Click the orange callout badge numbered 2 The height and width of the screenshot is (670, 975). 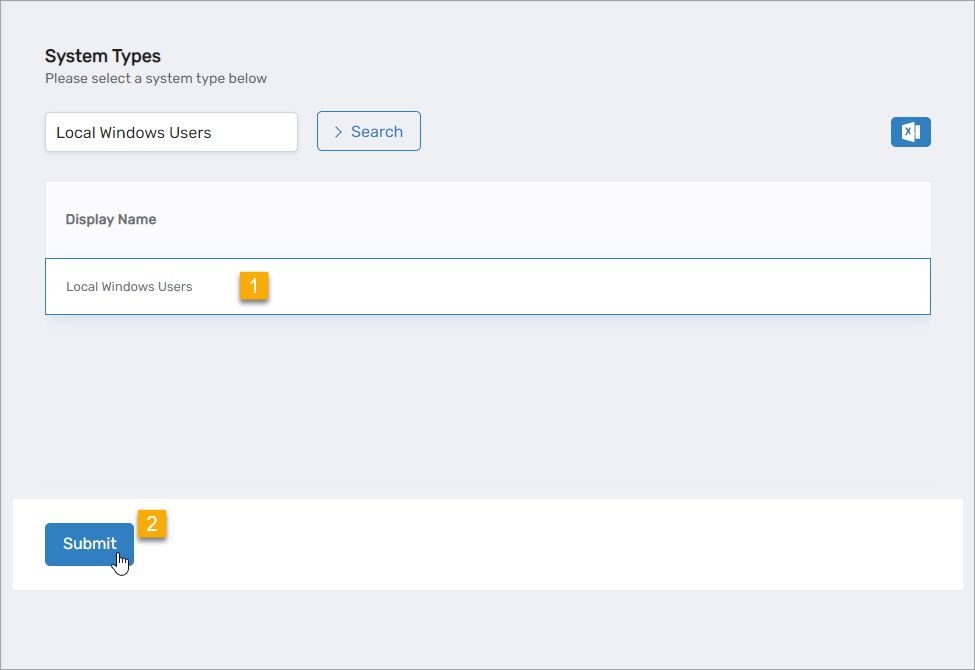[152, 524]
